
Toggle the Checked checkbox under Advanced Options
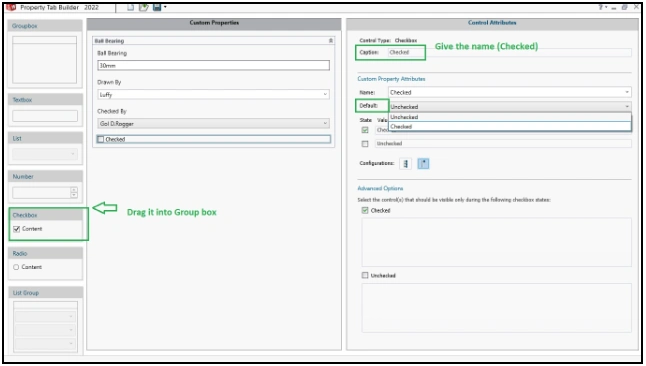coord(365,210)
